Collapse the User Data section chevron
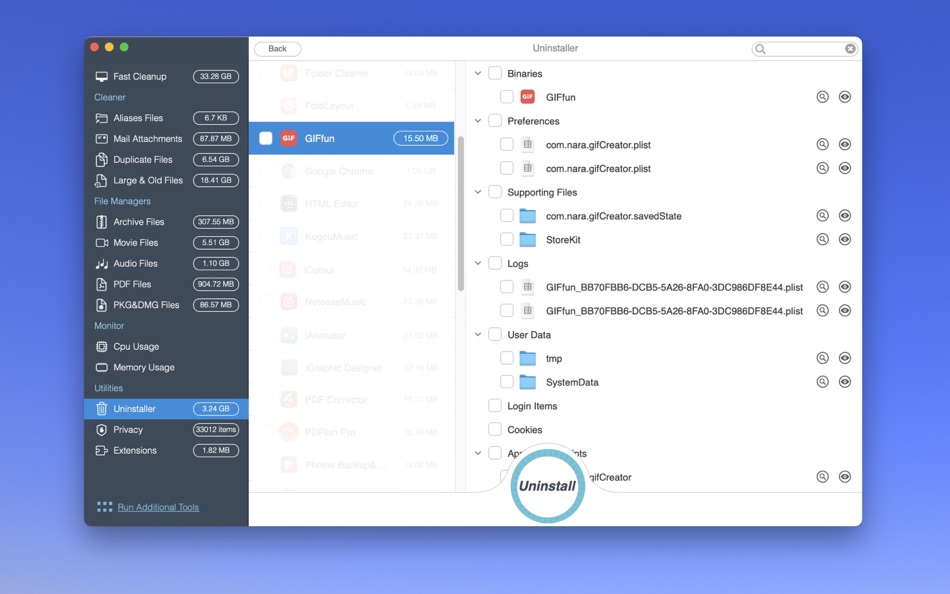Screen dimensions: 950x594 tap(478, 335)
